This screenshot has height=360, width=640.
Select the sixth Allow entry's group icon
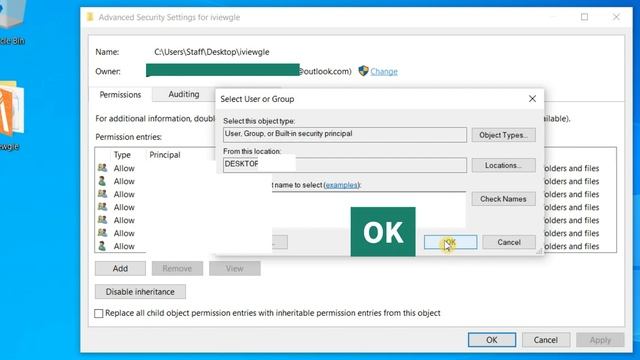(x=102, y=233)
